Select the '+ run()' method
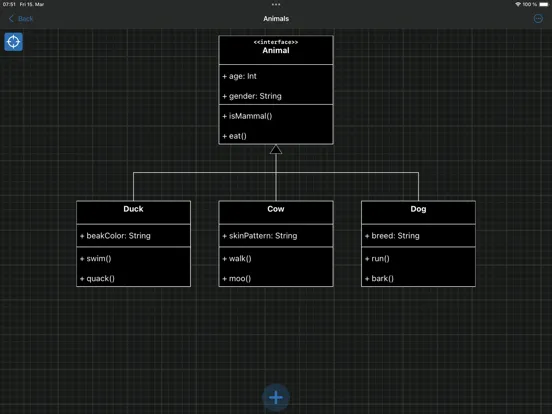The width and height of the screenshot is (552, 414). click(x=377, y=258)
